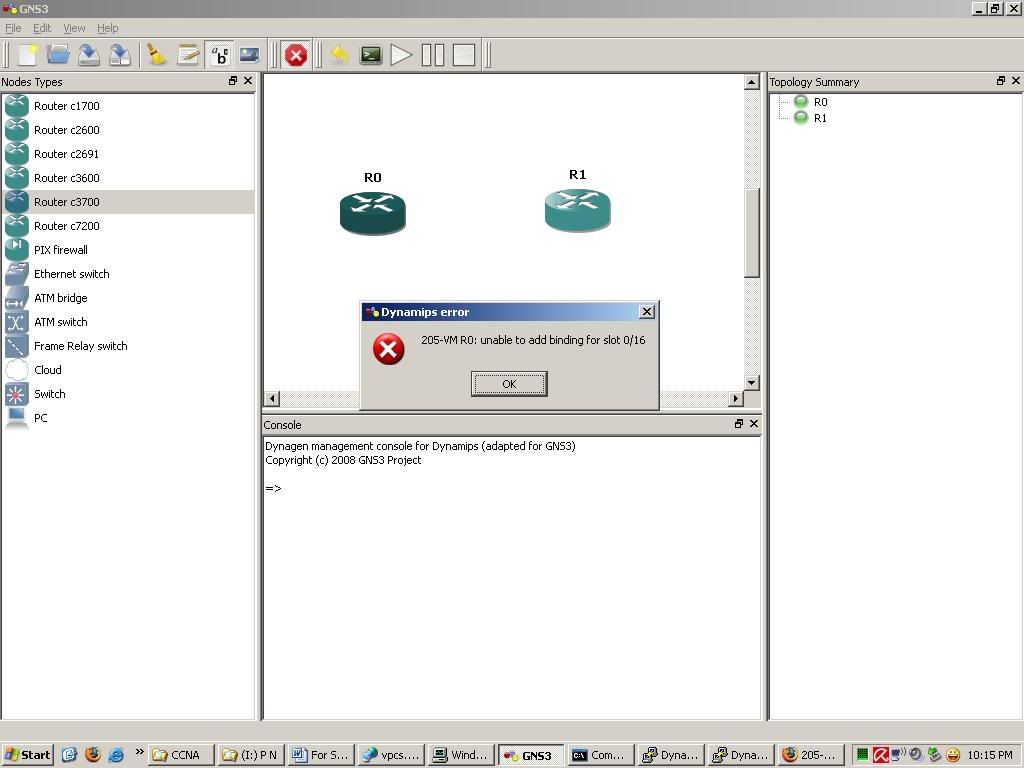Close the Topology Summary panel

point(1016,81)
